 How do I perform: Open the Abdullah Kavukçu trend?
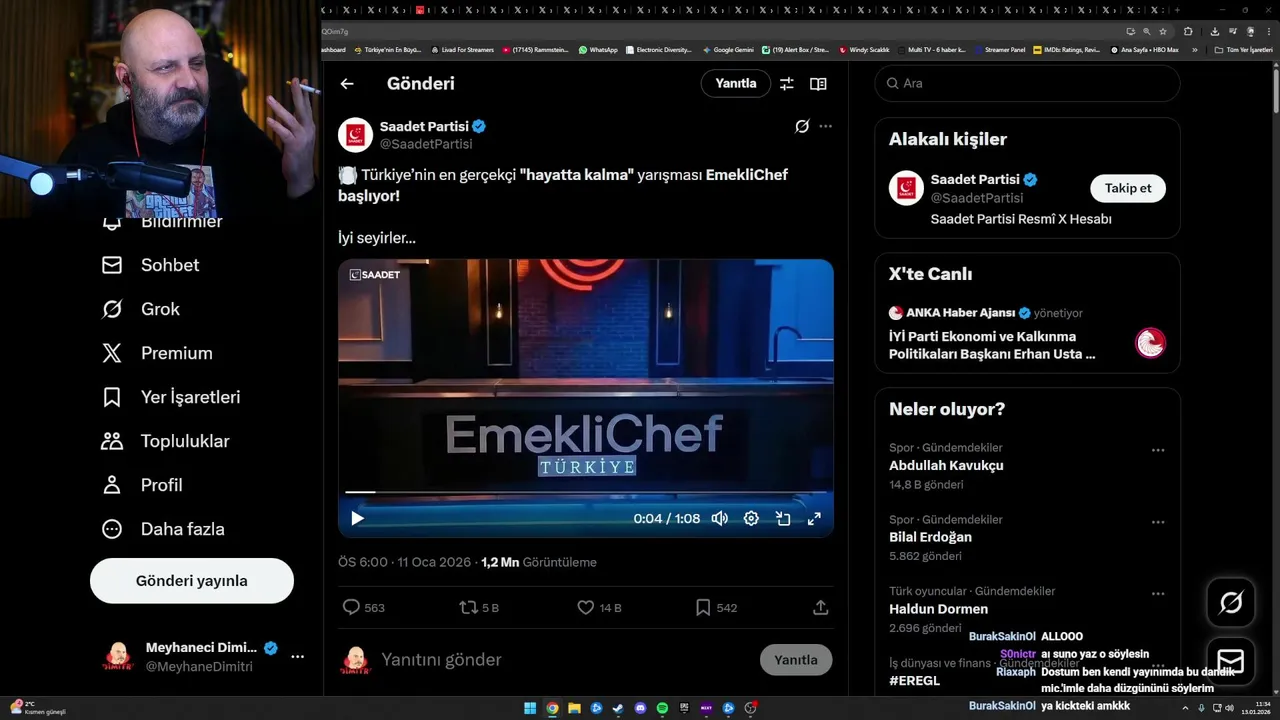(x=946, y=465)
